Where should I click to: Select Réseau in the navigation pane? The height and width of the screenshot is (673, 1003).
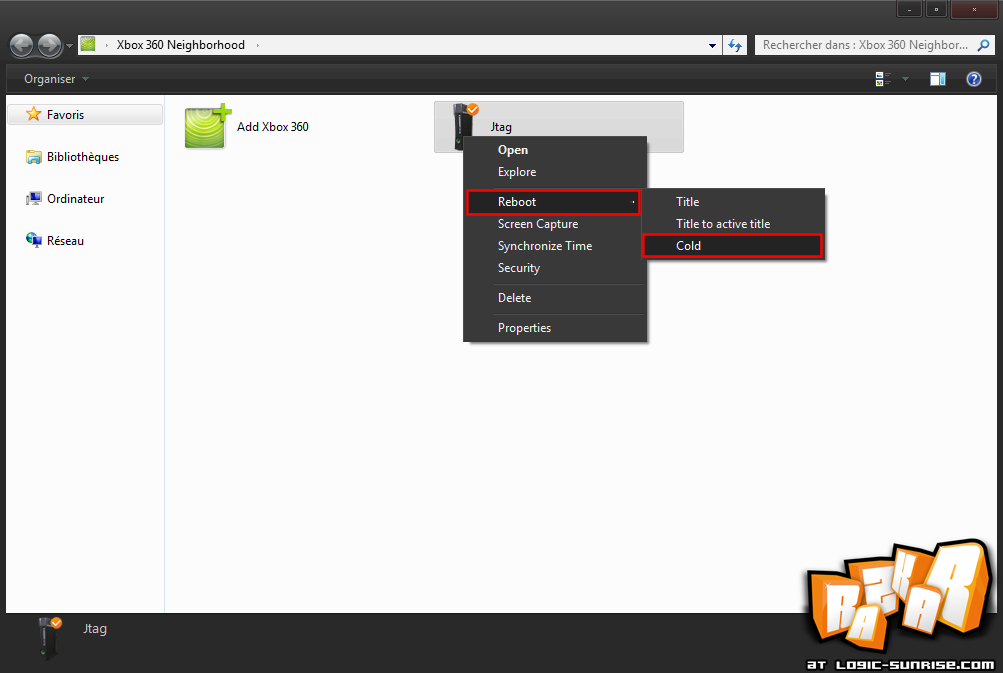click(x=55, y=241)
